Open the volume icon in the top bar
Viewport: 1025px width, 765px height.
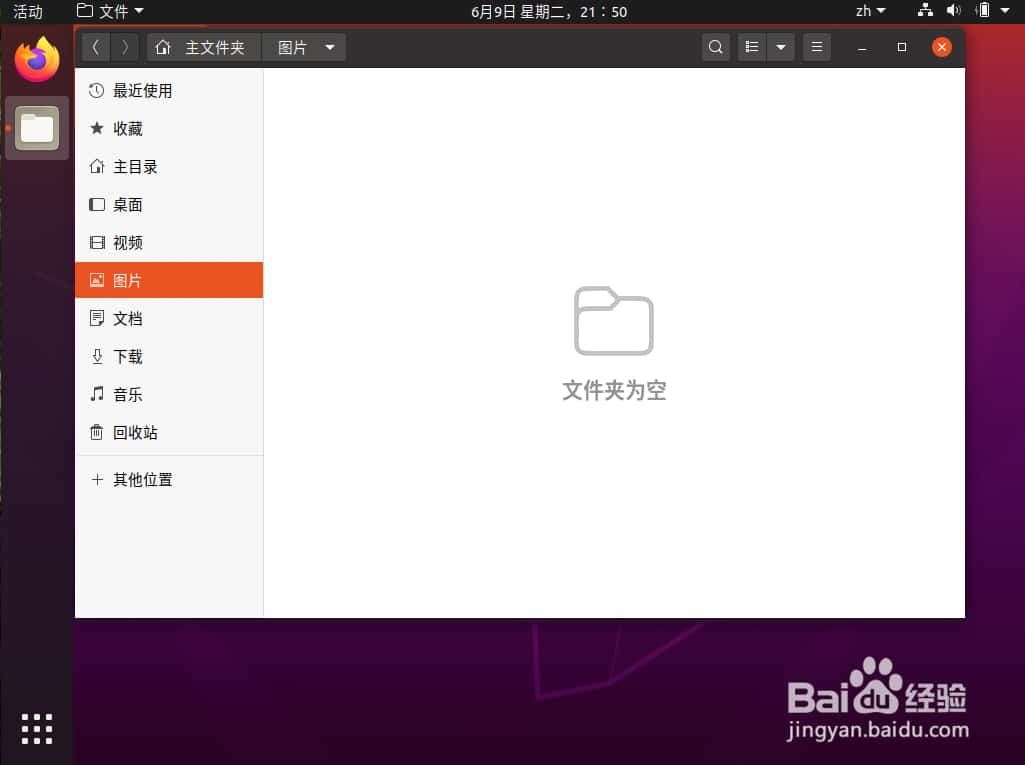coord(952,11)
